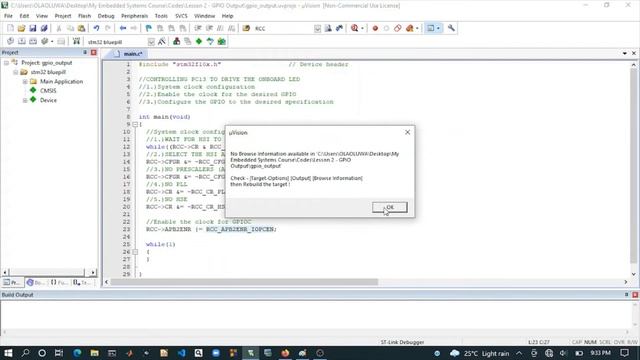Open Manage Run-Time Environment green diamond
The width and height of the screenshot is (640, 360).
coord(199,41)
